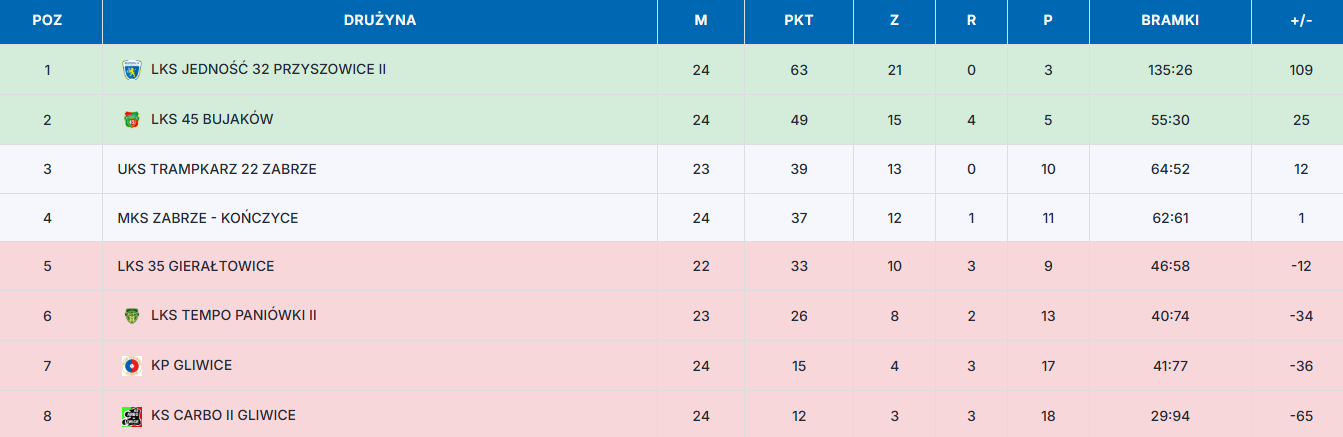
Task: Open the LKS 45 Bujaków team link
Action: tap(212, 119)
